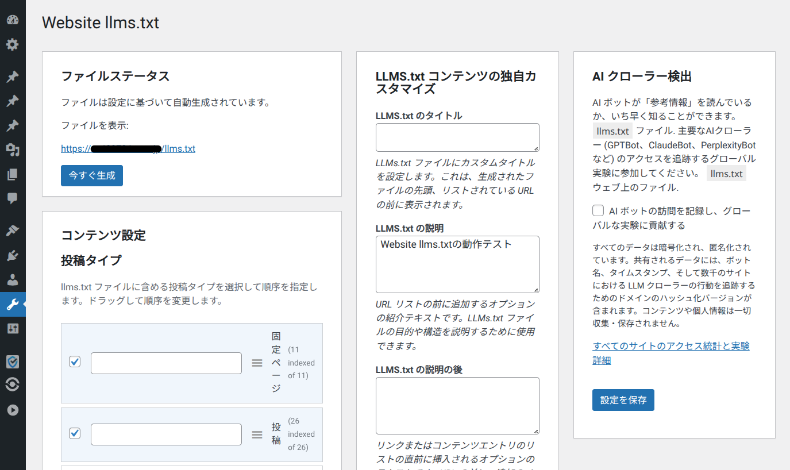Screen dimensions: 790x470
Task: Open the Users person icon
Action: coord(13,280)
